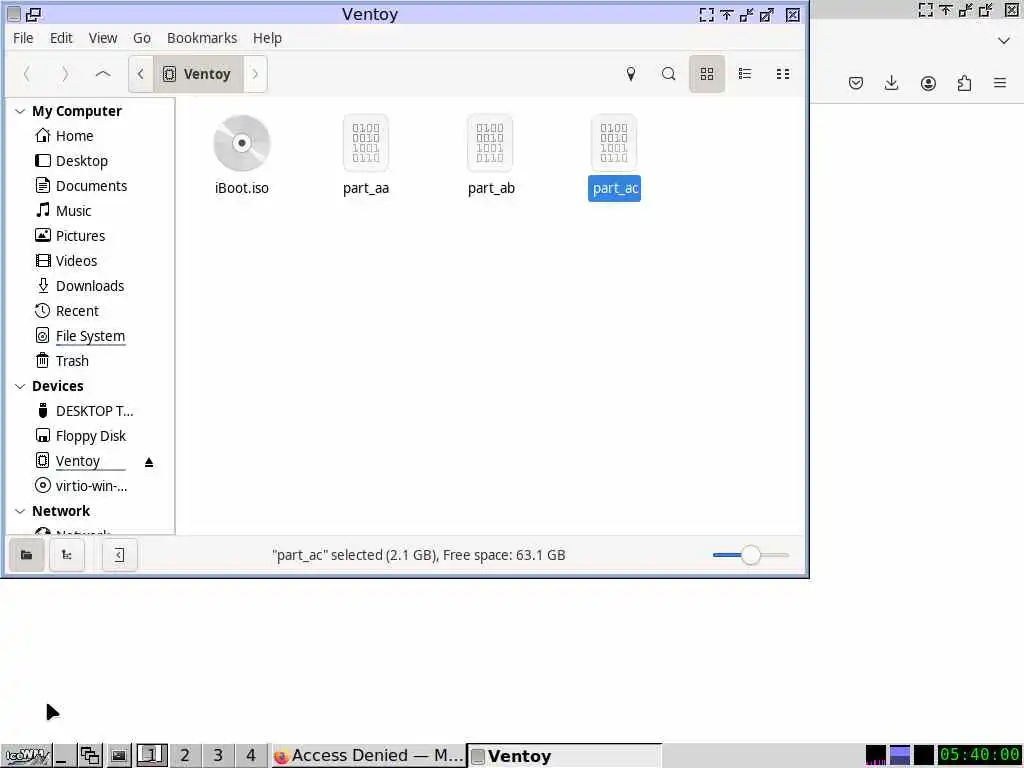
Task: Open the Bookmarks menu
Action: pos(202,38)
